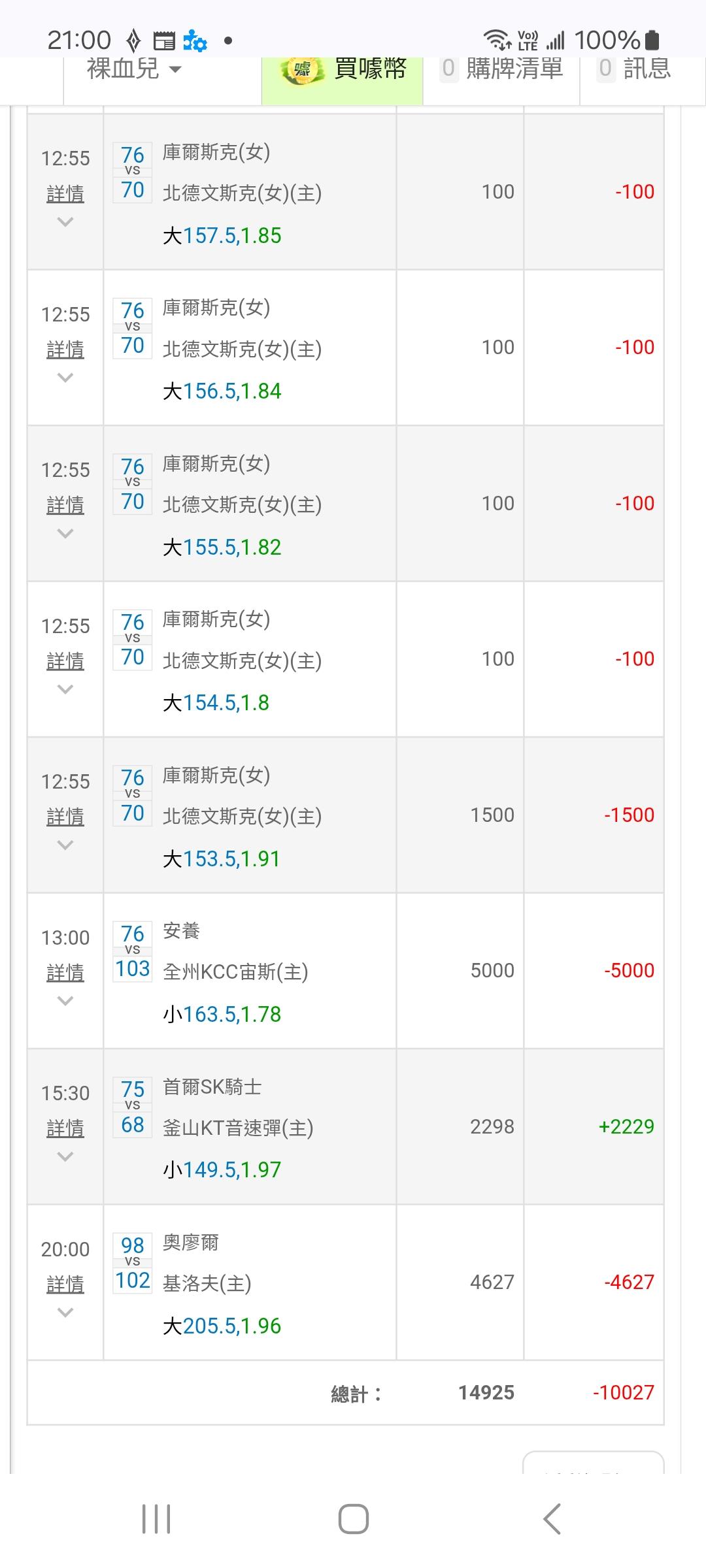Image resolution: width=706 pixels, height=1568 pixels.
Task: Tap the battery status icon
Action: [652, 41]
